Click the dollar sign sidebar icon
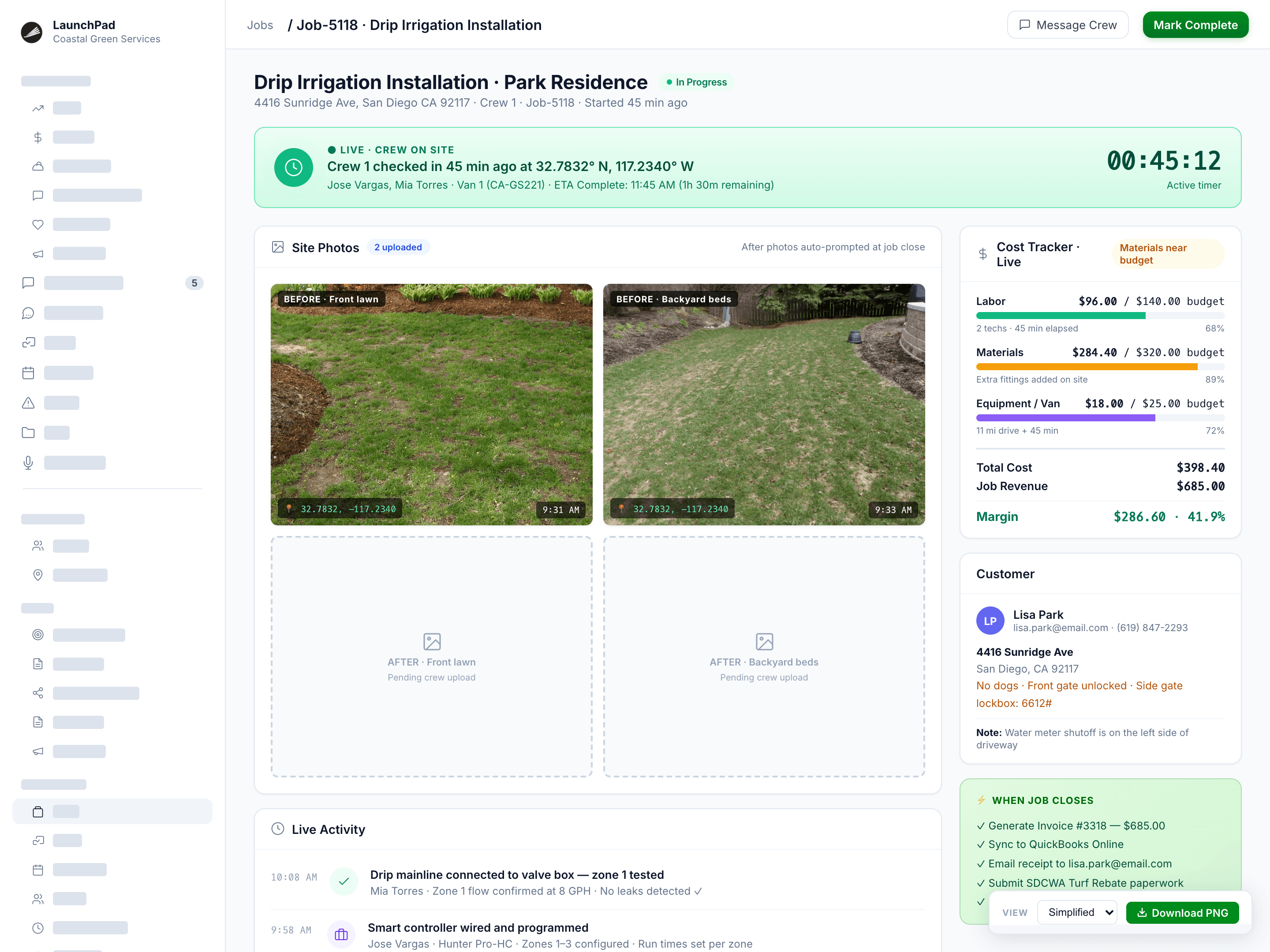Viewport: 1270px width, 952px height. [38, 137]
